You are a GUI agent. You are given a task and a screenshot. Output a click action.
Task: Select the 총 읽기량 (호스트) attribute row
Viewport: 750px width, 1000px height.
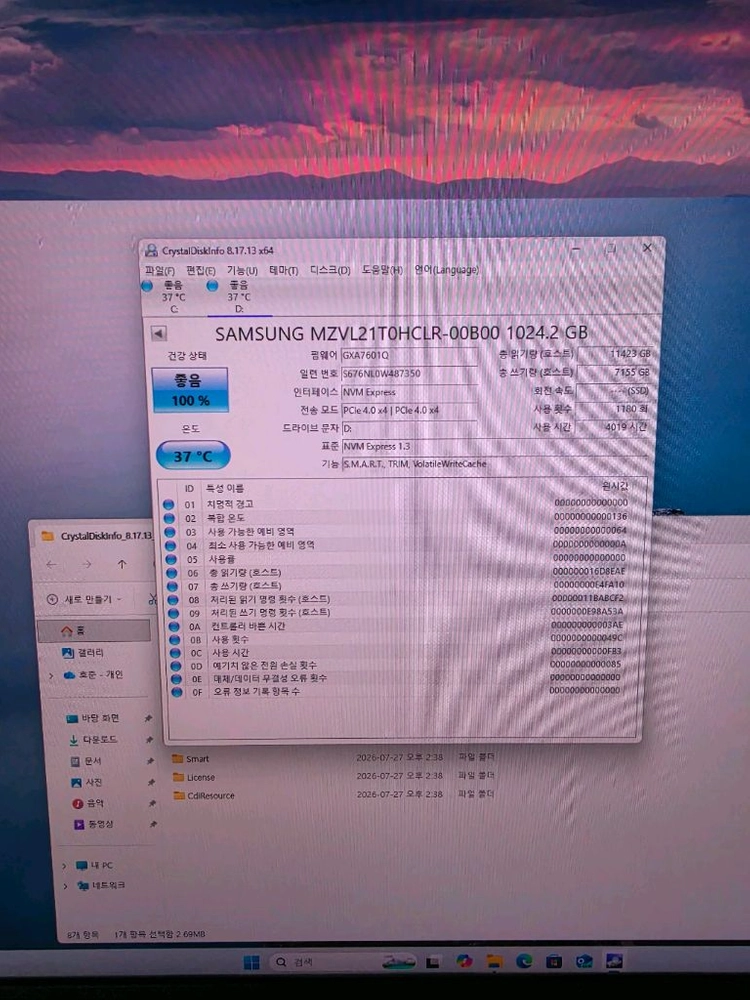396,572
